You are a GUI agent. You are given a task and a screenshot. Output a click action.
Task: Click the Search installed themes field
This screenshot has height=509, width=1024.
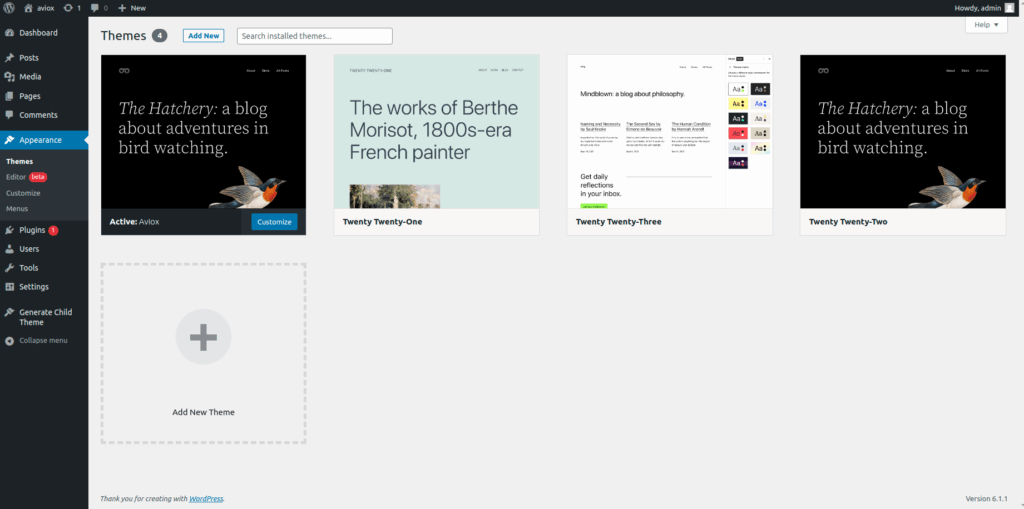pos(314,36)
